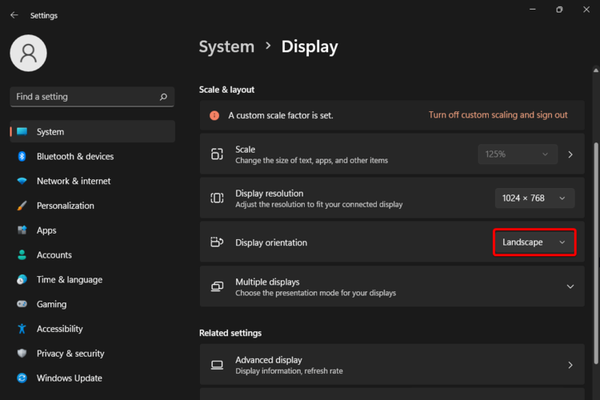Click the Advanced display monitor icon
600x400 pixels.
[x=217, y=365]
